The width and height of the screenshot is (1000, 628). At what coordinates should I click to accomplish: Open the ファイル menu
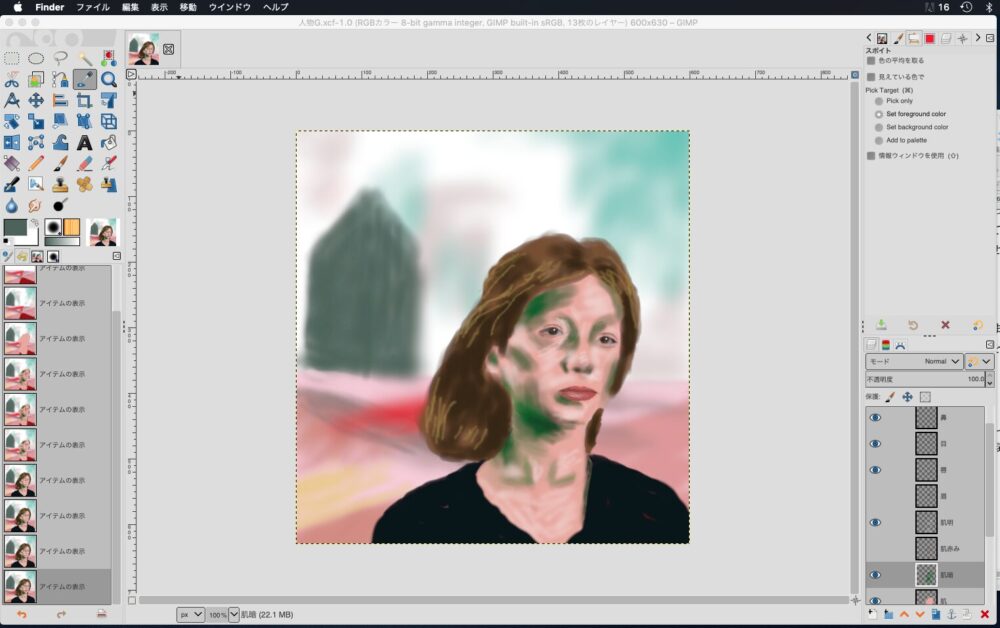click(93, 7)
